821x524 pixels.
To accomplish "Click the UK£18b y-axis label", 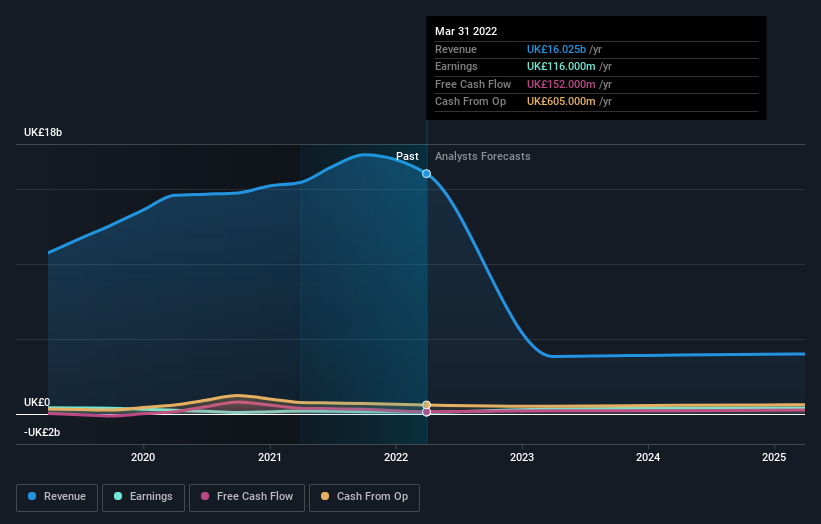I will (x=43, y=132).
